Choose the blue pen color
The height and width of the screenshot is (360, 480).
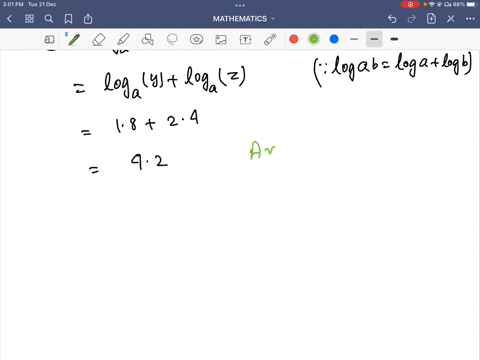tap(334, 39)
